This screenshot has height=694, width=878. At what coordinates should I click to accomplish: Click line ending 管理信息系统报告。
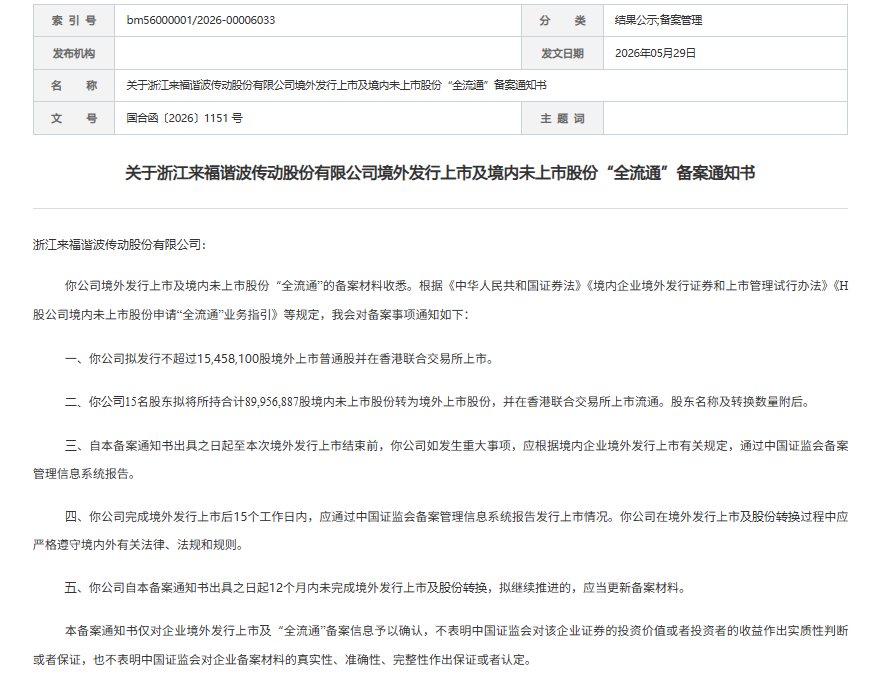84,474
